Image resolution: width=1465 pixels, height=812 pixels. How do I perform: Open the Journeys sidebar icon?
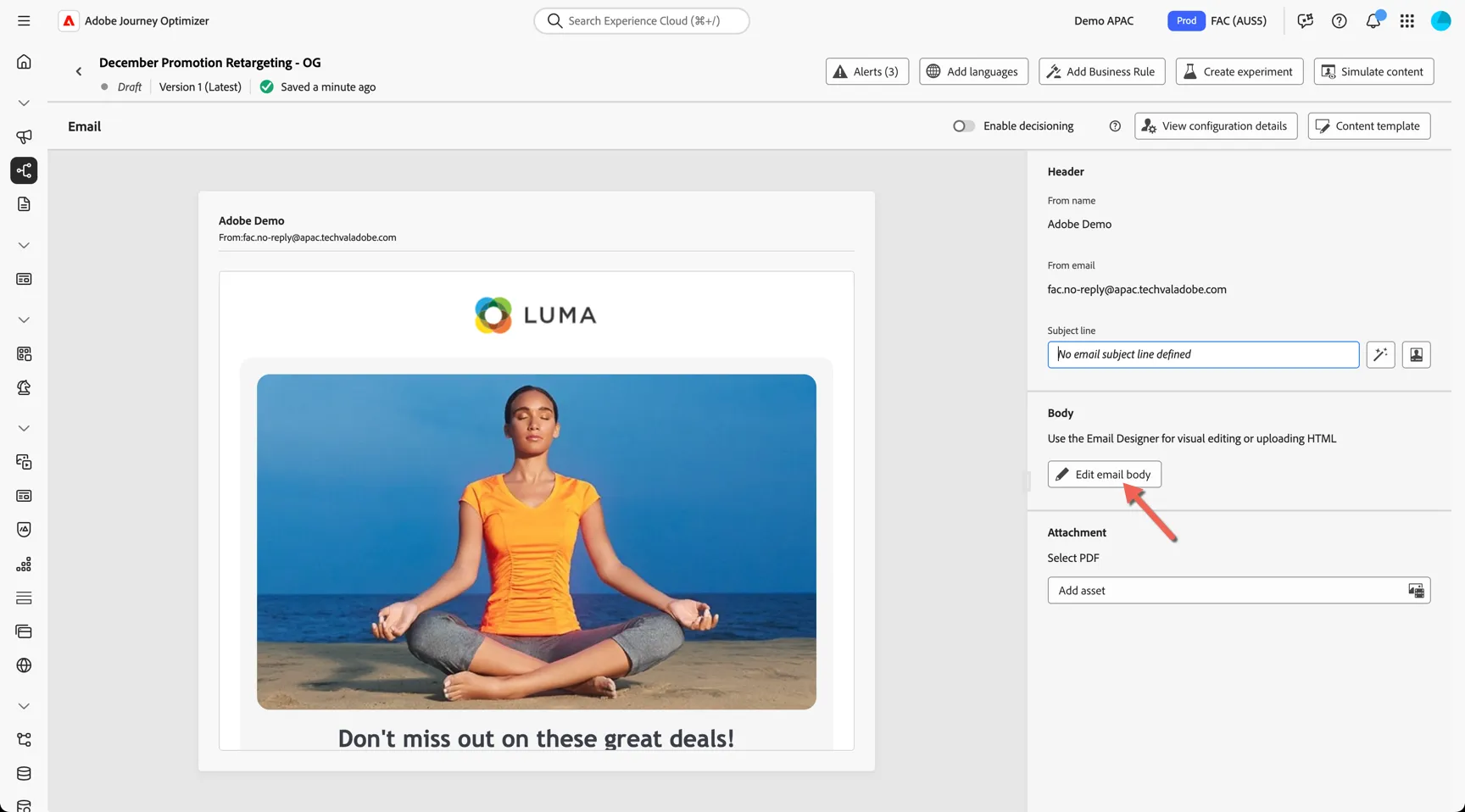(24, 170)
